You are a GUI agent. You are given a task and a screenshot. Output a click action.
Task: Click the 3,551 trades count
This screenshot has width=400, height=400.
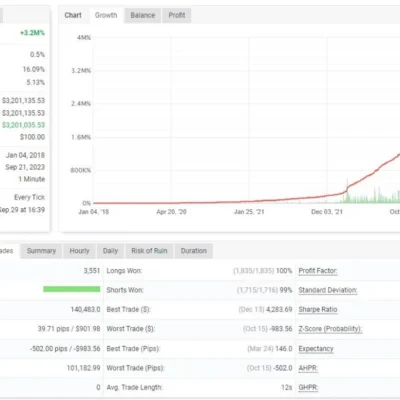pos(92,271)
